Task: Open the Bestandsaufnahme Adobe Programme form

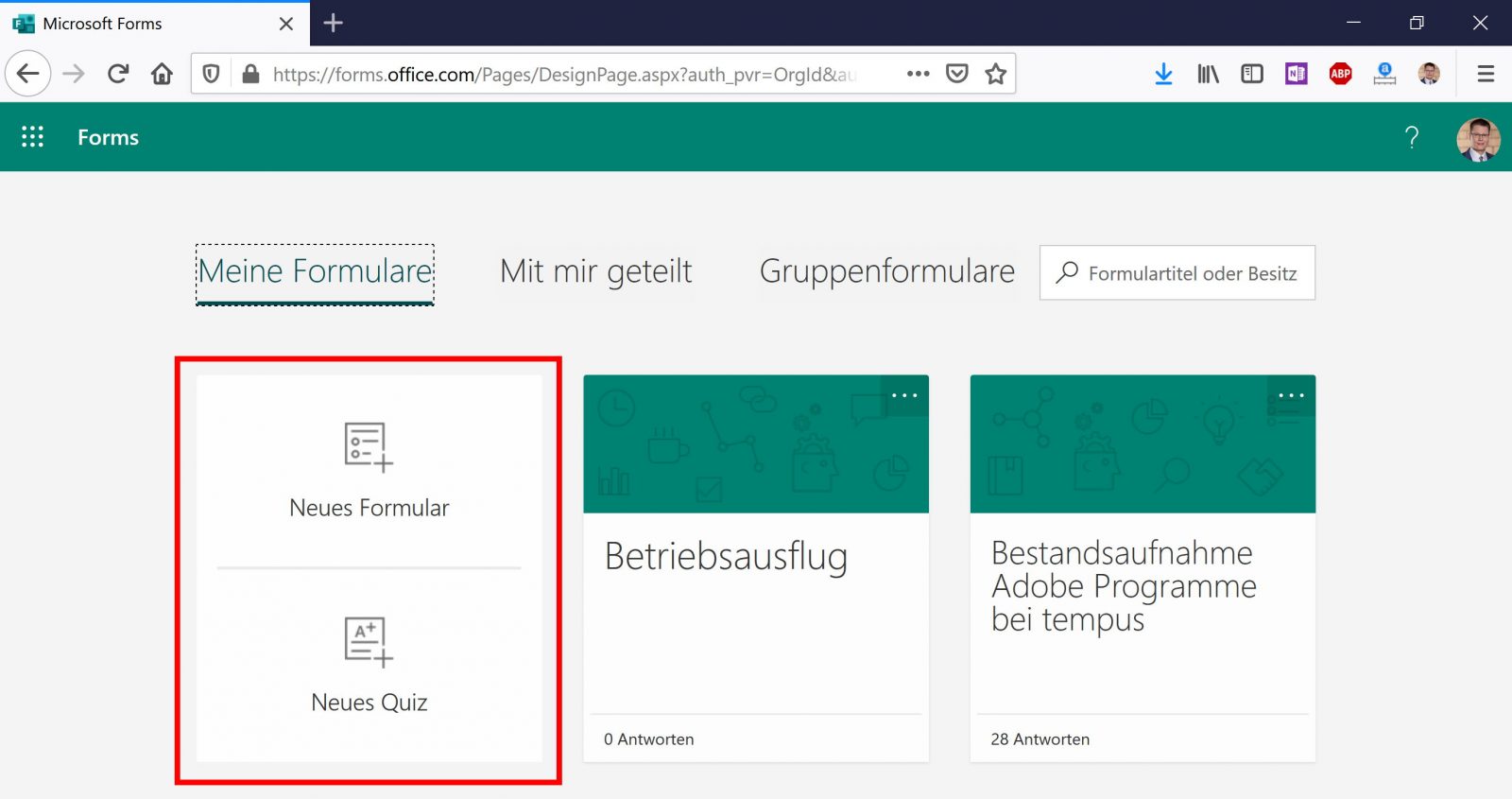Action: 1143,568
